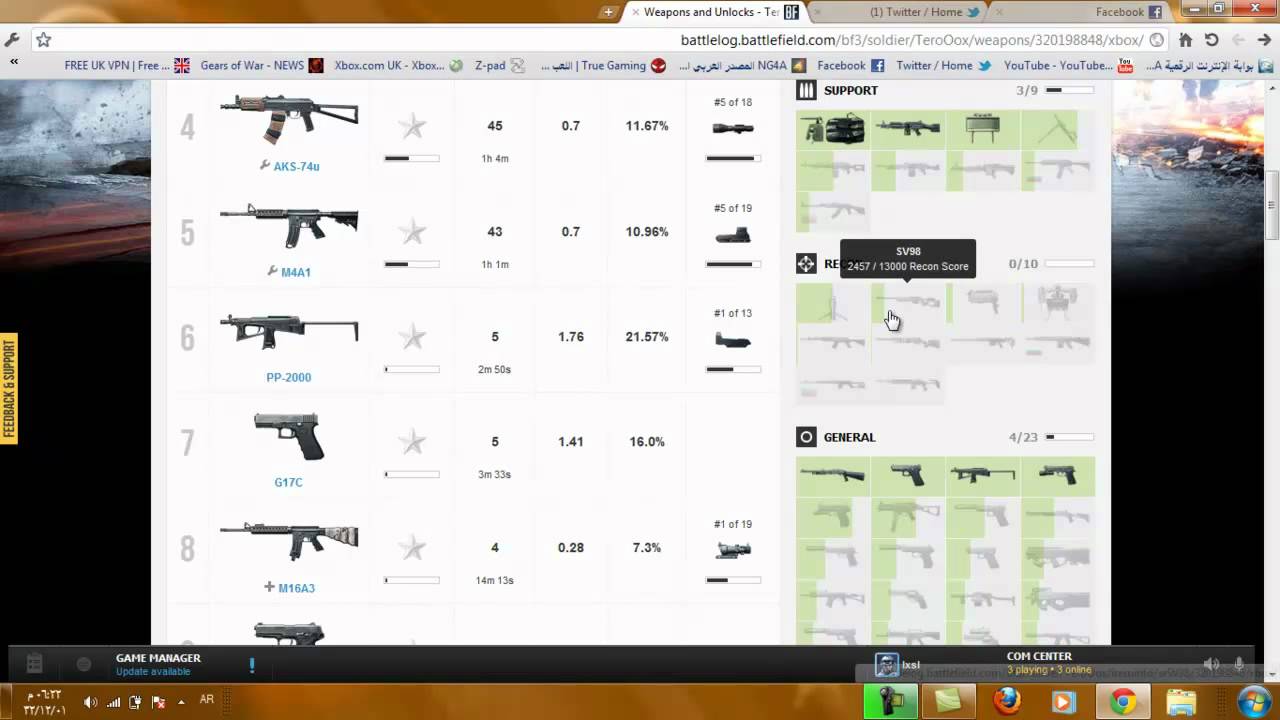
Task: Click the G17C pistol image
Action: (x=289, y=436)
